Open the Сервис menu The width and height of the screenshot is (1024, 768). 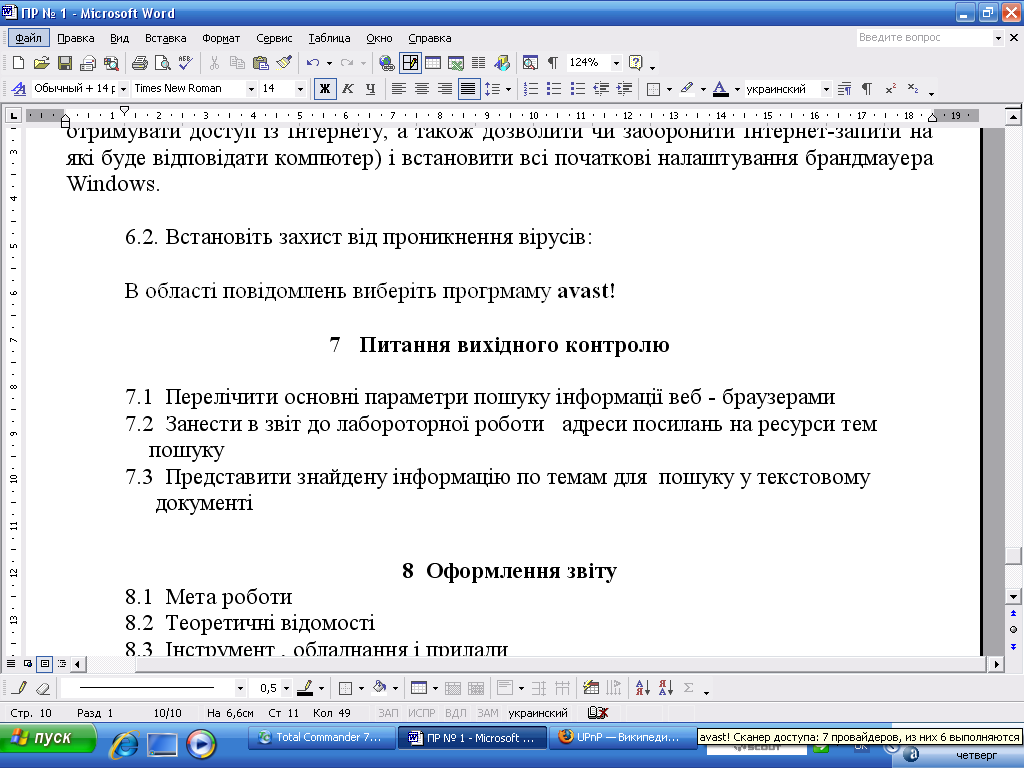click(x=274, y=38)
